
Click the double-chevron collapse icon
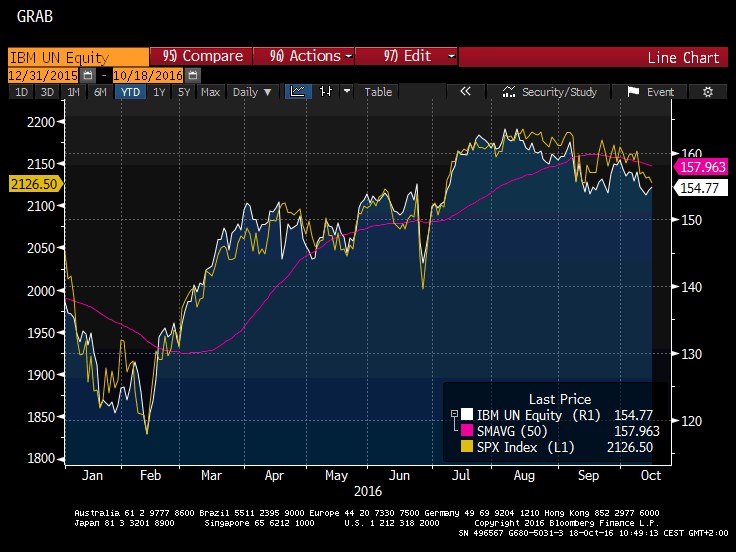465,92
